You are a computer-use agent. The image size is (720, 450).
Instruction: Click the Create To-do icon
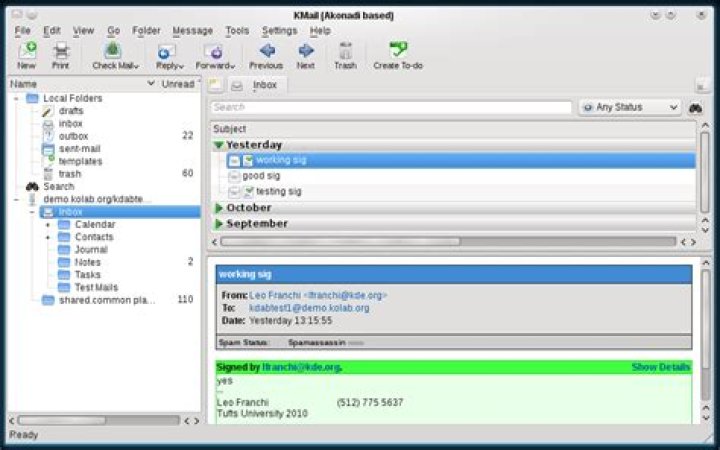click(398, 50)
